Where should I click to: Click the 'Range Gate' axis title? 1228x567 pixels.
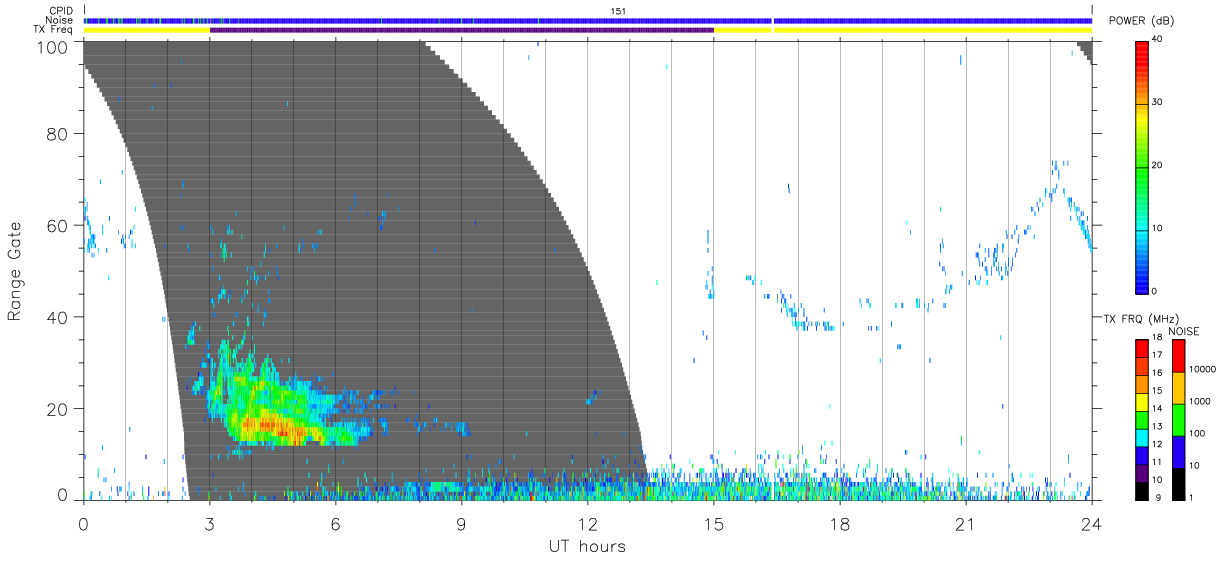[15, 272]
